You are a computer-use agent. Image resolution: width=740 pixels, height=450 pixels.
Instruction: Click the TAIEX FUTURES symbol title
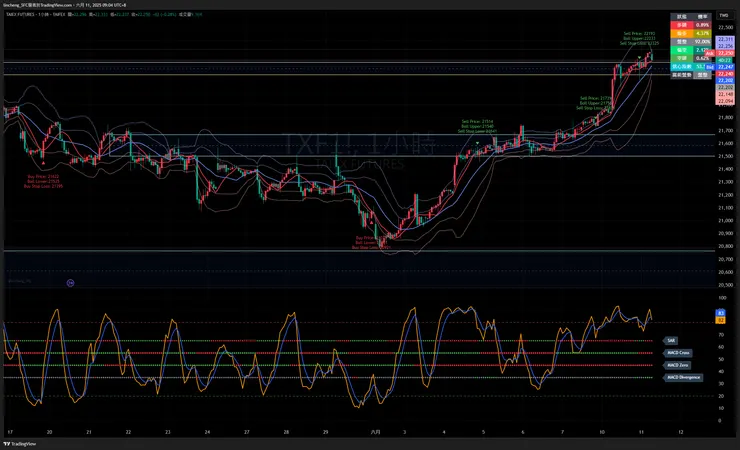pyautogui.click(x=20, y=15)
